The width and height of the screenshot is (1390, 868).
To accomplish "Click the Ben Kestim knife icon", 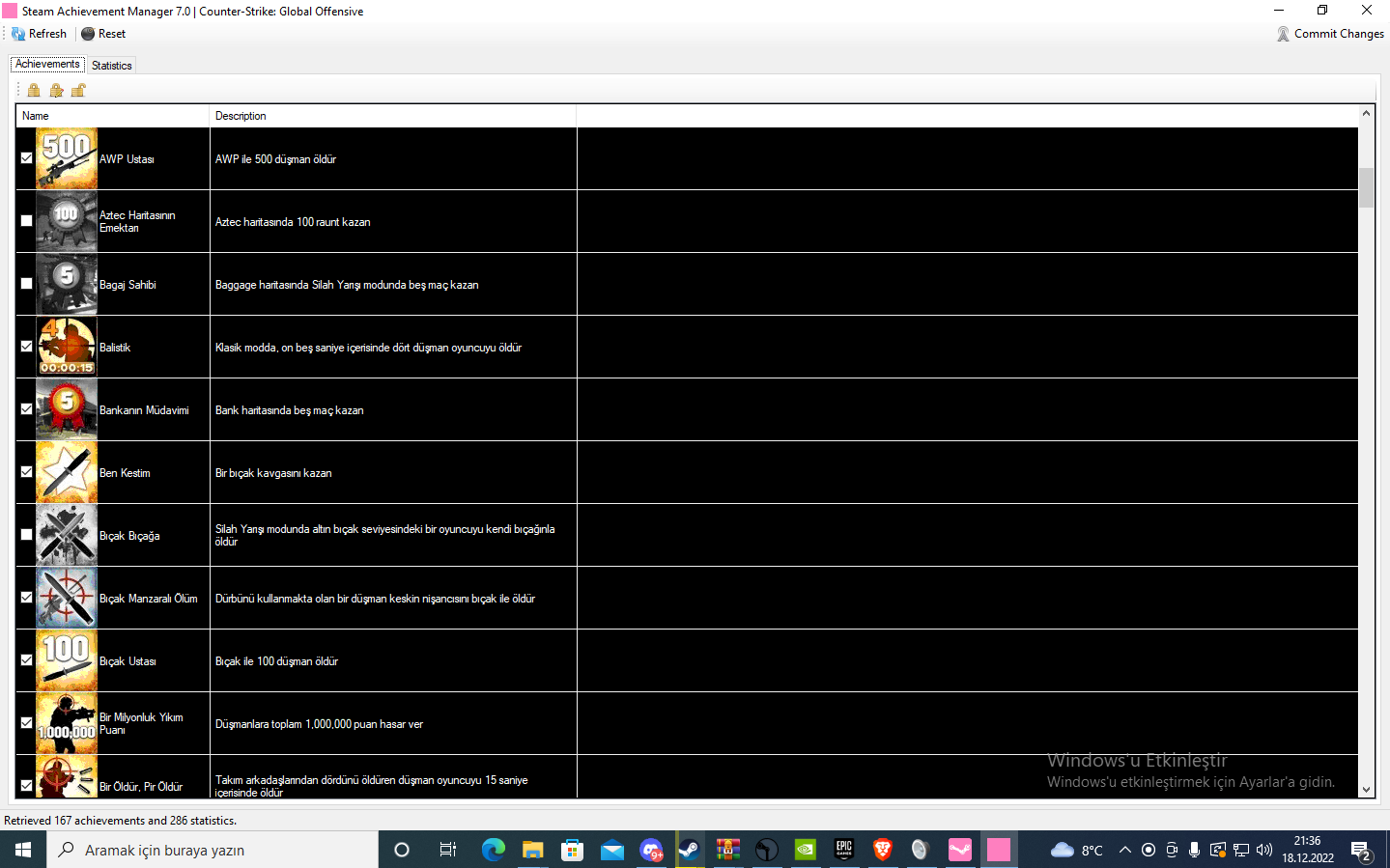I will click(x=67, y=472).
